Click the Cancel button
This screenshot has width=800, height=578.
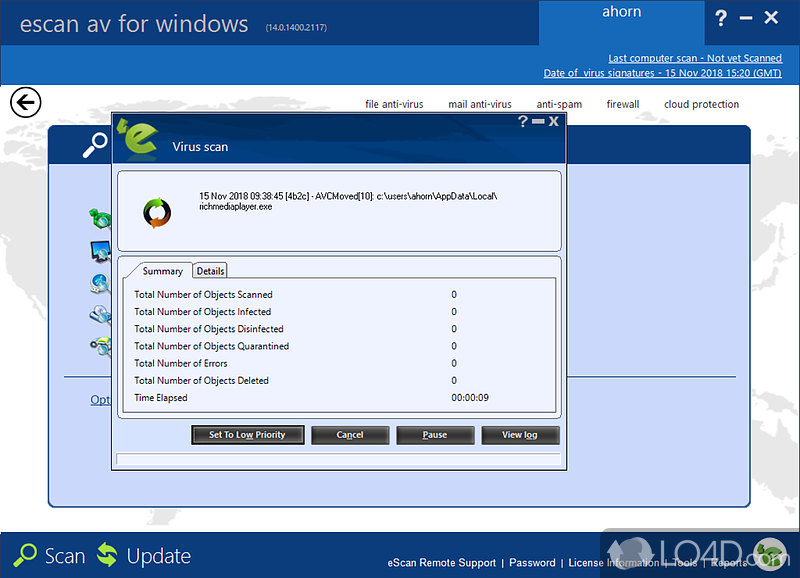tap(350, 435)
